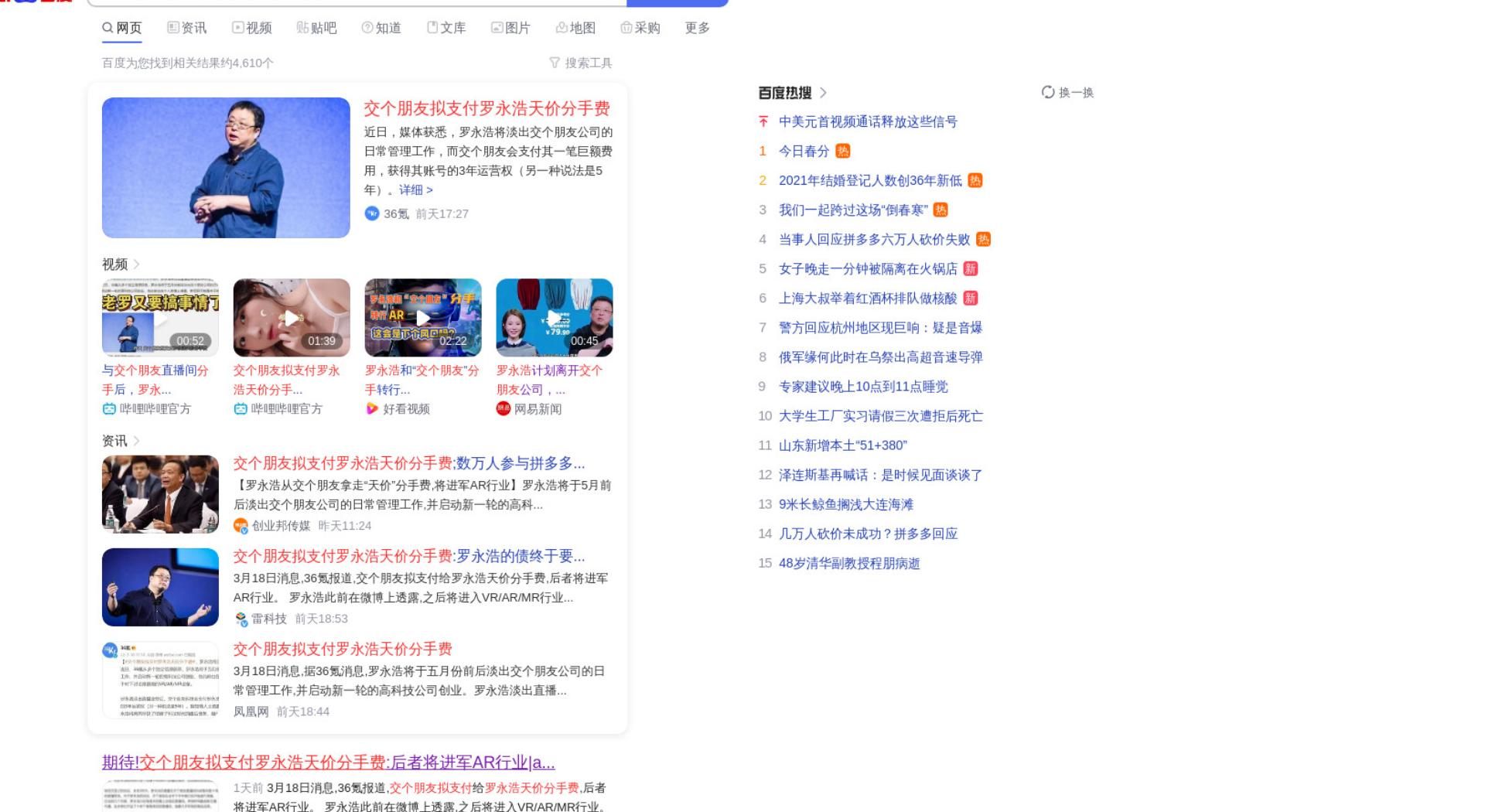Open the 百度热搜 chevron arrow
1485x812 pixels.
823,93
